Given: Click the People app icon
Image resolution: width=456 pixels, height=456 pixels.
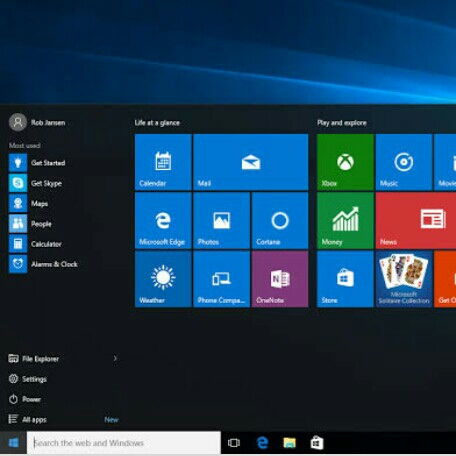Looking at the screenshot, I should click(x=18, y=224).
